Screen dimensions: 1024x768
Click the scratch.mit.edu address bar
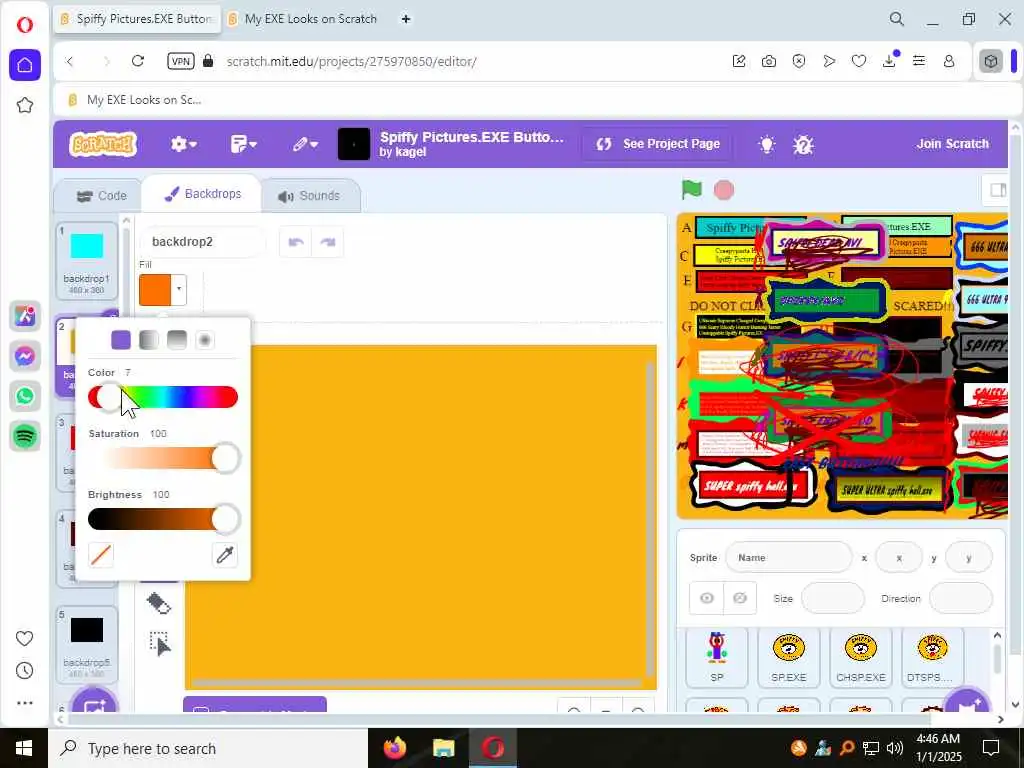coord(351,61)
